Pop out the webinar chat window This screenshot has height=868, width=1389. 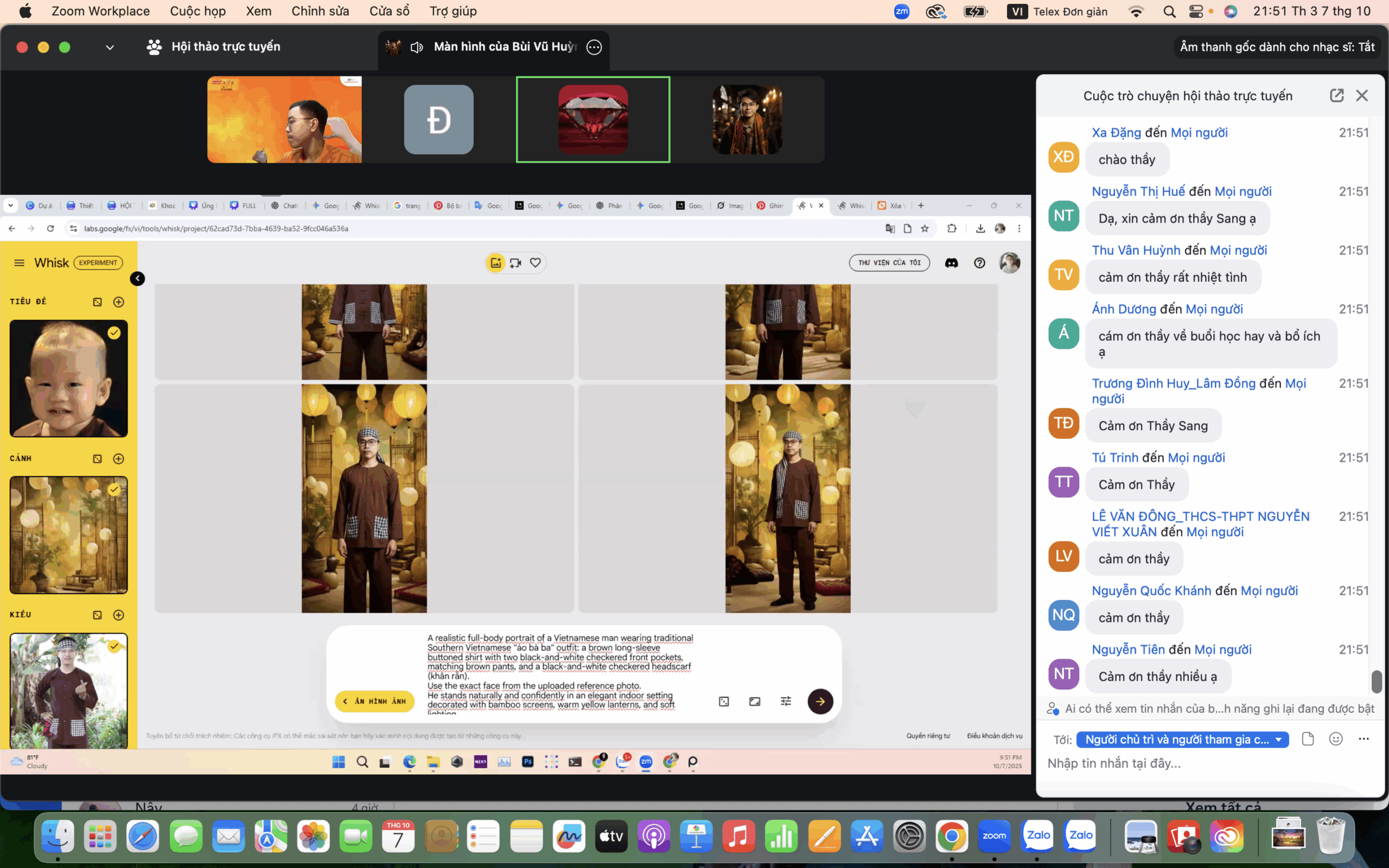[x=1336, y=95]
